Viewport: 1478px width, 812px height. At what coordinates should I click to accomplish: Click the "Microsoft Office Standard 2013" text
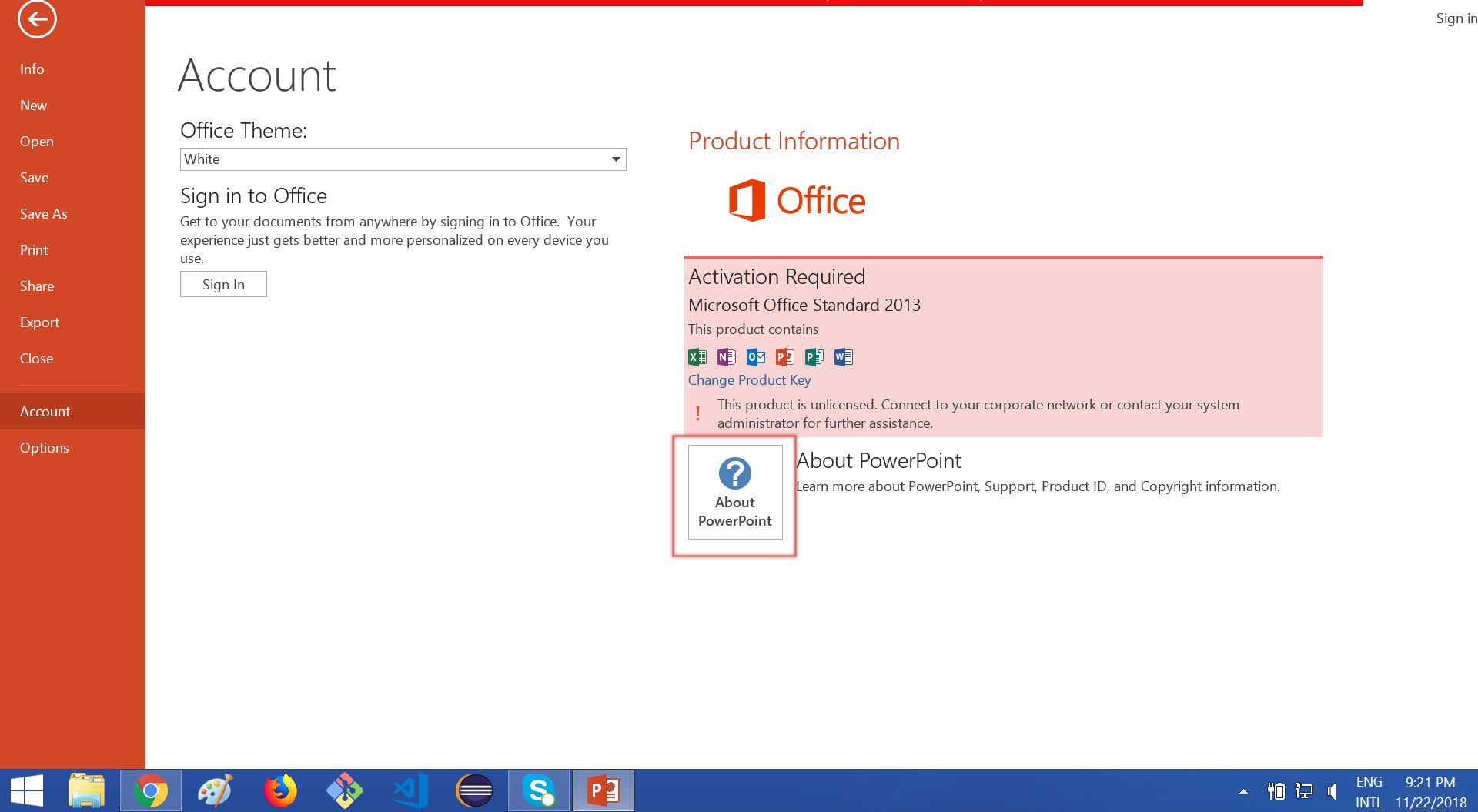[x=804, y=306]
